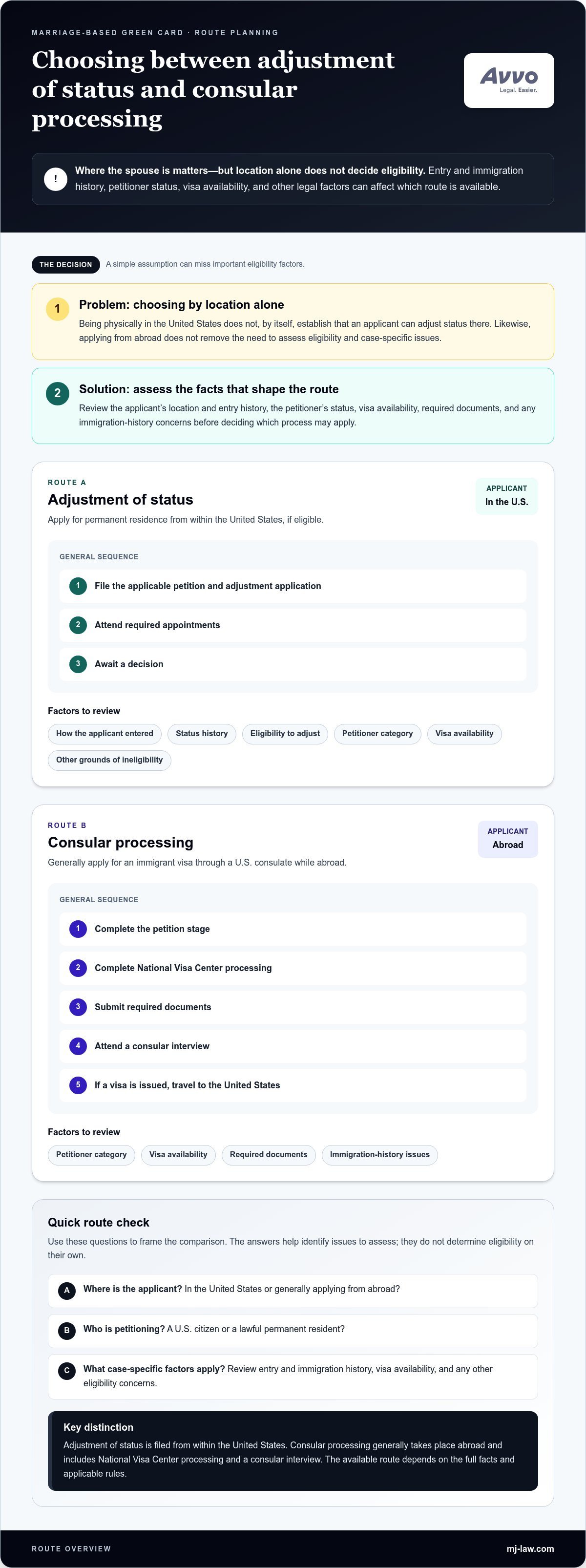Screen dimensions: 586x1568
Task: Select 'Attend a consular interview' step
Action: tap(293, 1046)
